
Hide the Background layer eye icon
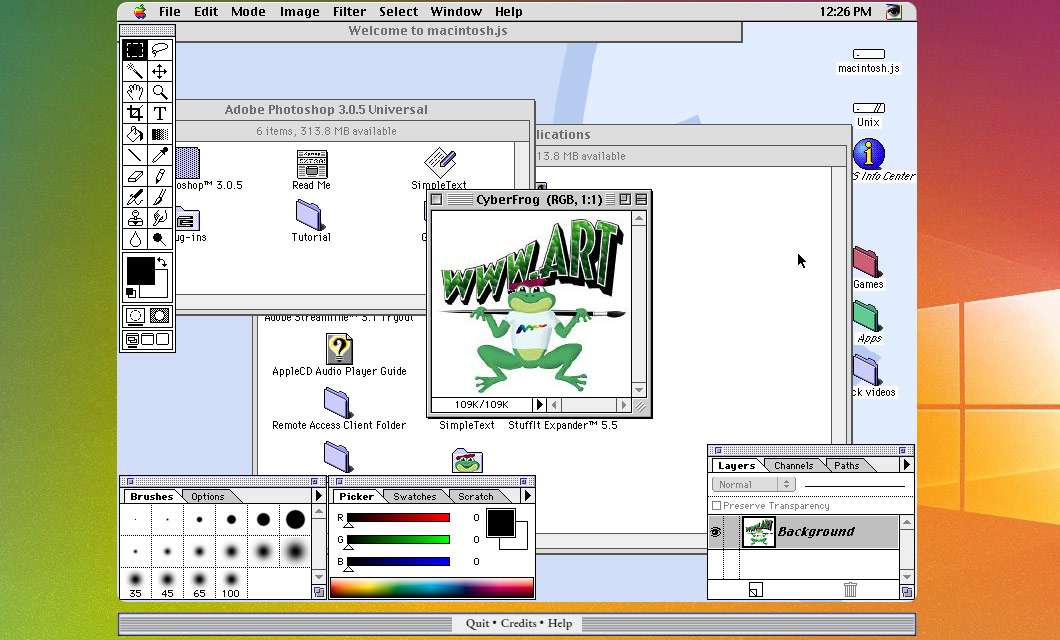point(715,533)
